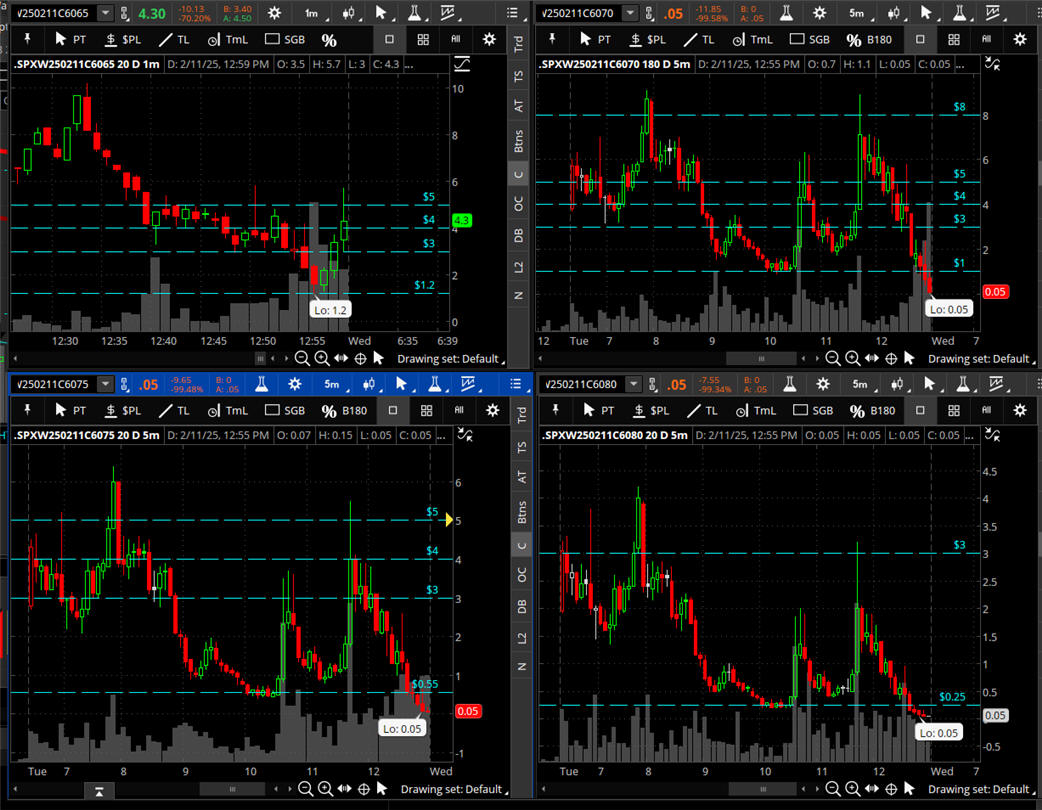This screenshot has width=1042, height=810.
Task: Open the L2 side tab of C6075
Action: tap(522, 638)
